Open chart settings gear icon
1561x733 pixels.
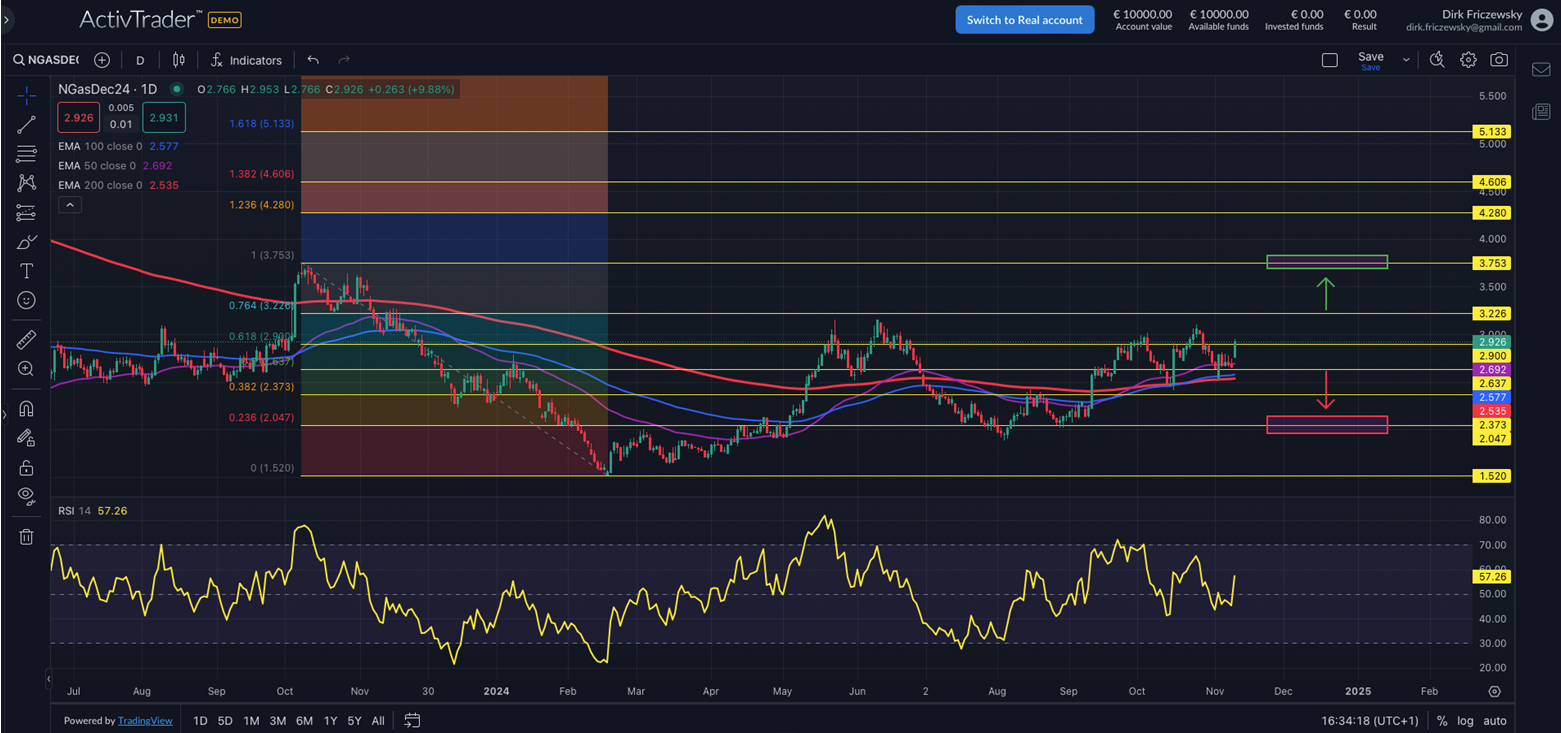(1468, 60)
